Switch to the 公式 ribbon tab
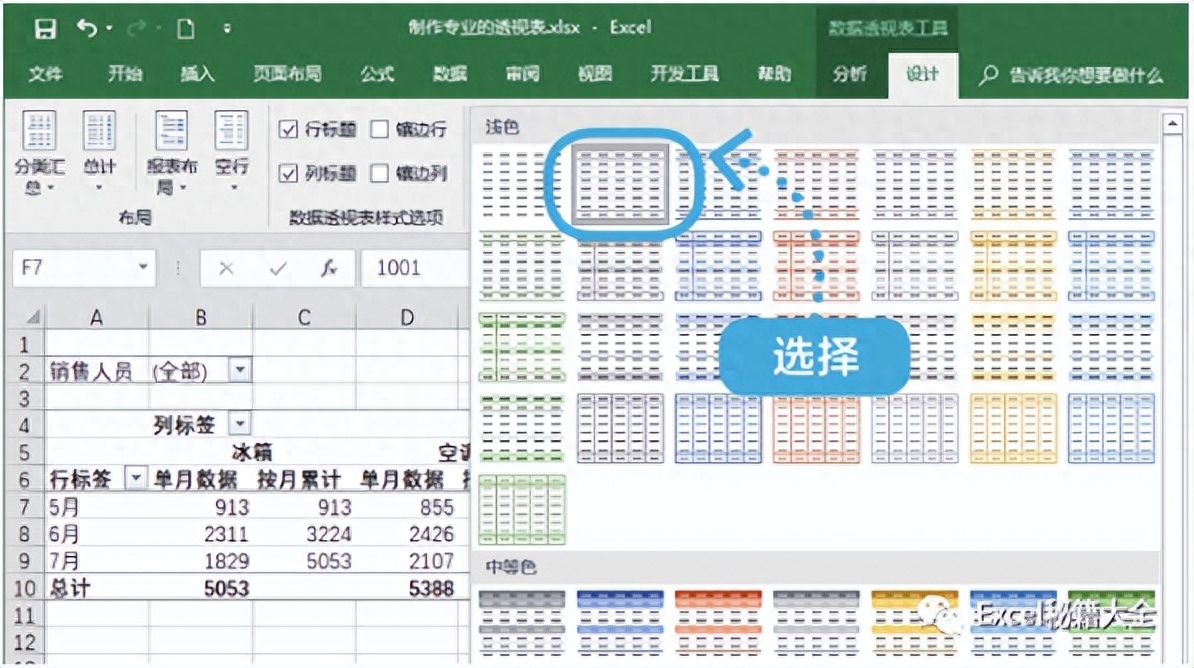 pyautogui.click(x=377, y=74)
